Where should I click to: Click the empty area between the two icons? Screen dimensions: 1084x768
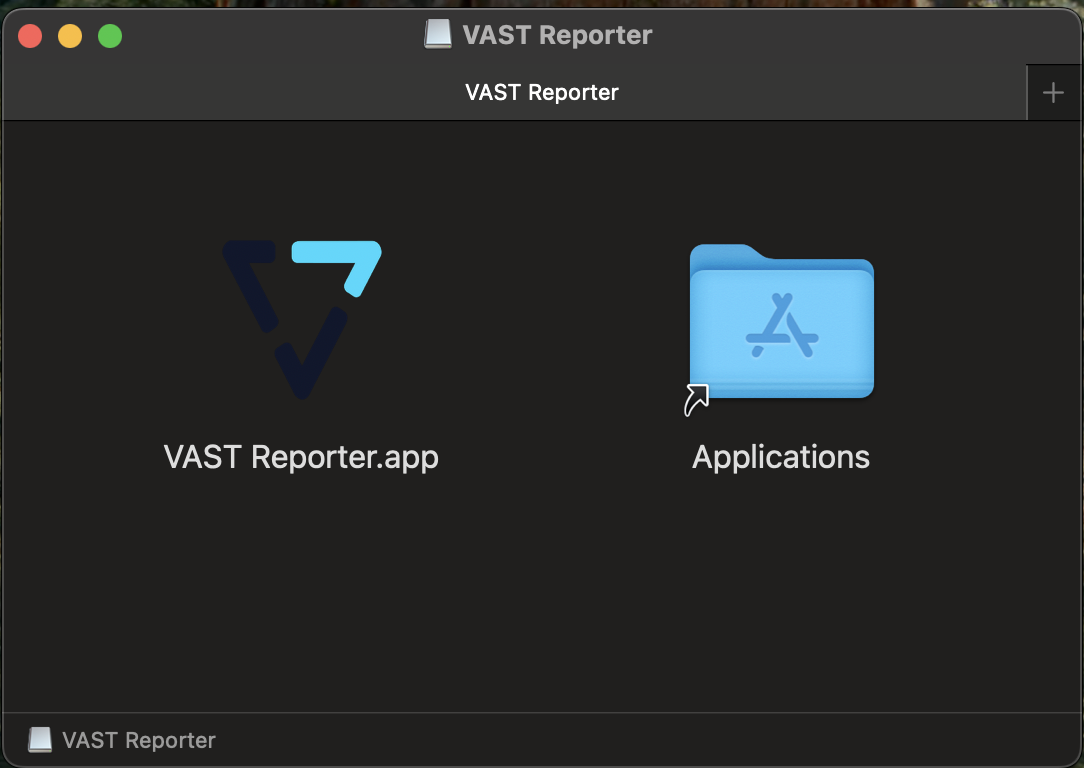542,330
